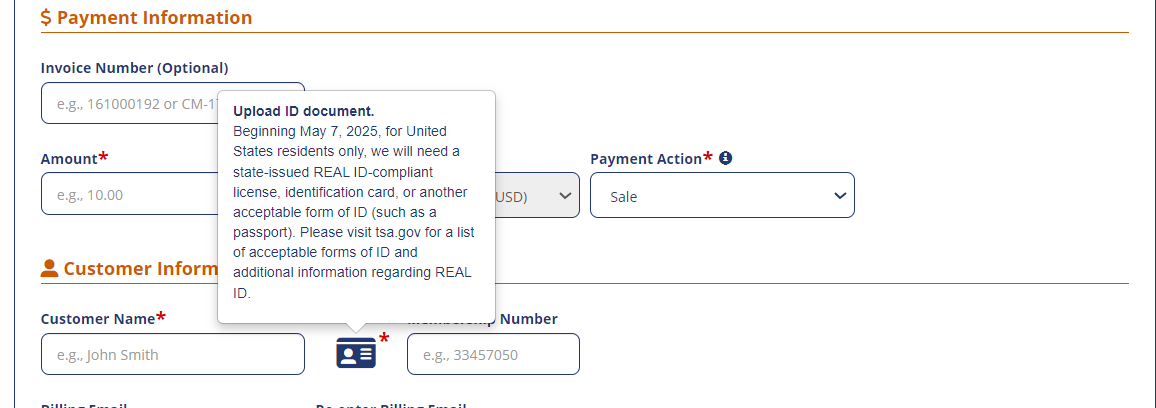Click the chevron arrow in the Sale dropdown
Image resolution: width=1156 pixels, height=408 pixels.
tap(839, 196)
